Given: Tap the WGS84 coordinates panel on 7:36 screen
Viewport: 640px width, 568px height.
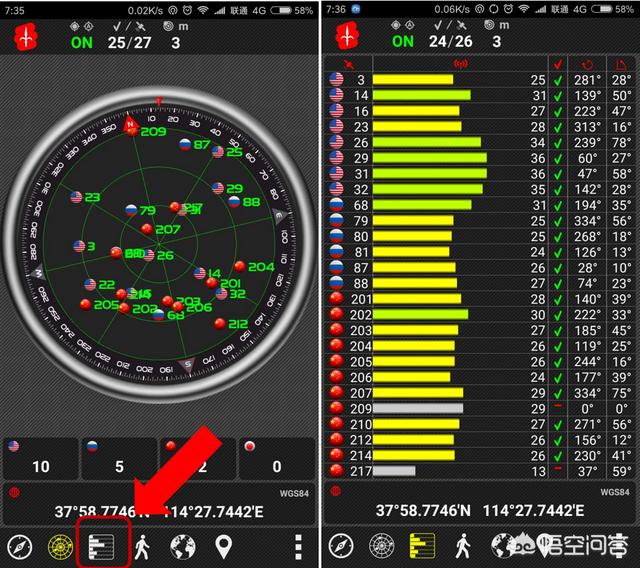Looking at the screenshot, I should (480, 503).
